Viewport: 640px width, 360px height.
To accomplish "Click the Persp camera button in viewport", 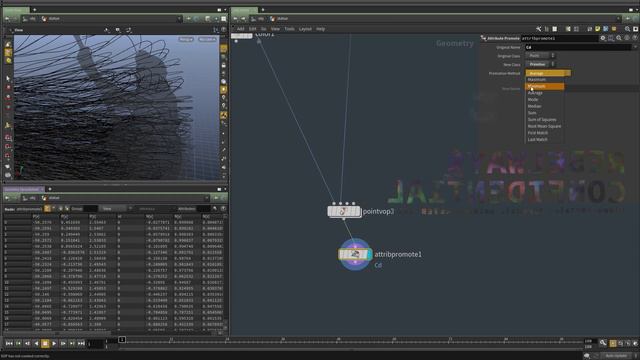I will click(186, 39).
